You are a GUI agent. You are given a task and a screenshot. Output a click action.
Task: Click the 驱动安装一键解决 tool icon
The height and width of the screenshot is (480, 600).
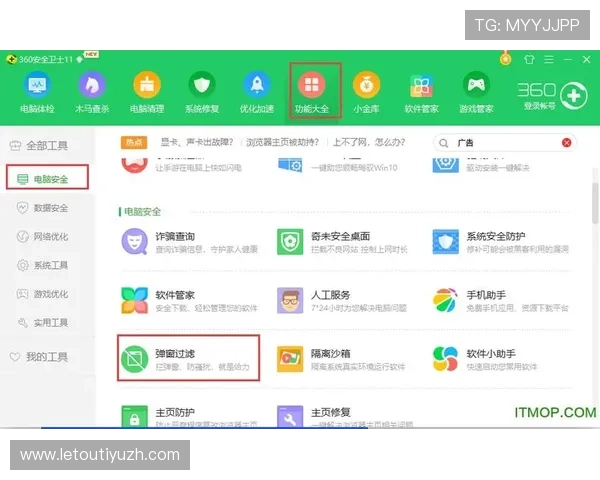[445, 165]
